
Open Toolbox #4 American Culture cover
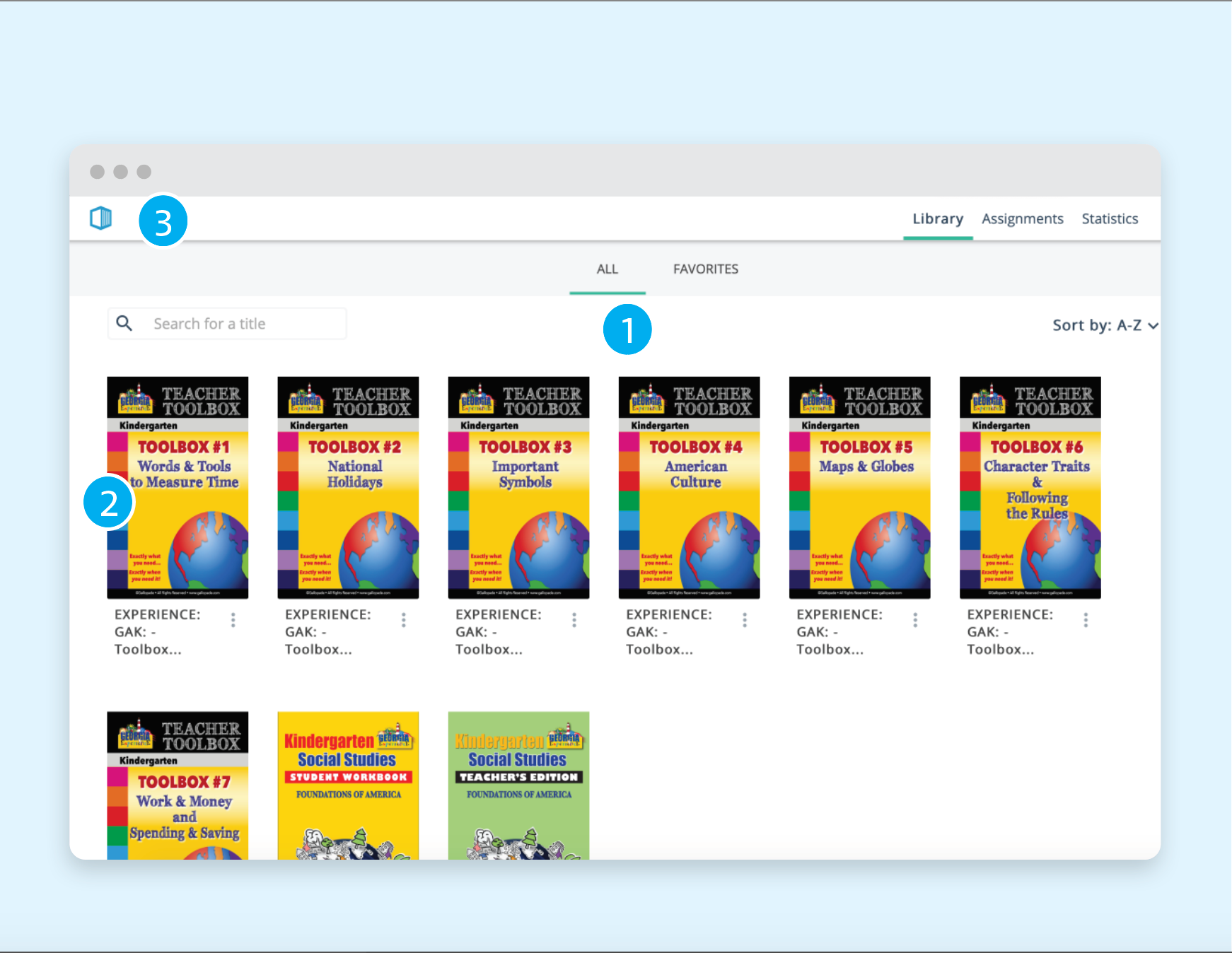(x=689, y=488)
